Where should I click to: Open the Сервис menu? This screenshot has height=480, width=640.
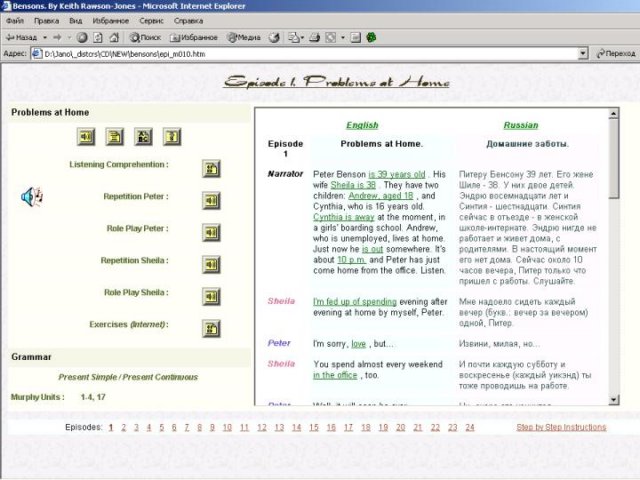pyautogui.click(x=151, y=21)
